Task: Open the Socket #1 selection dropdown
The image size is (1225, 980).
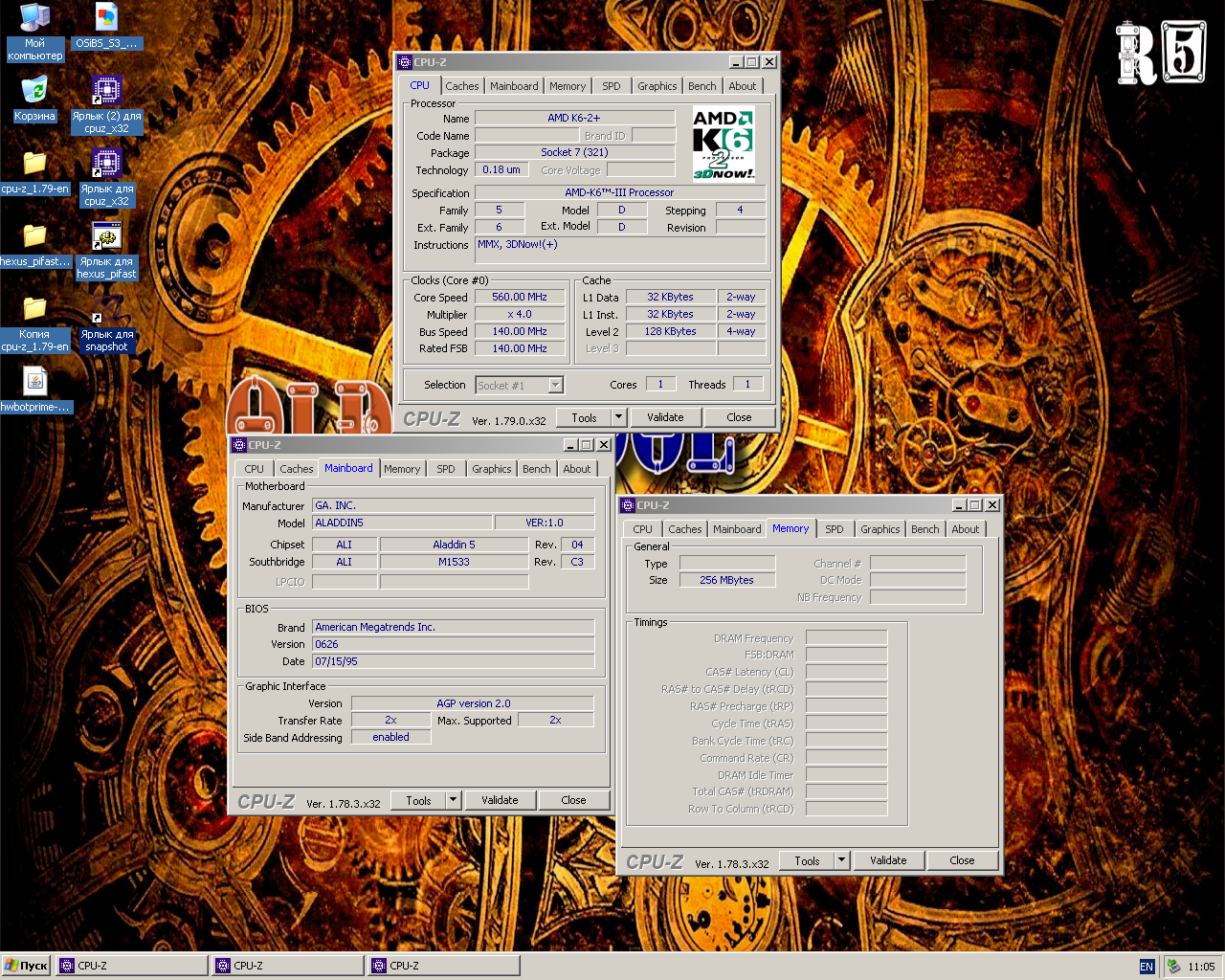Action: pos(520,386)
